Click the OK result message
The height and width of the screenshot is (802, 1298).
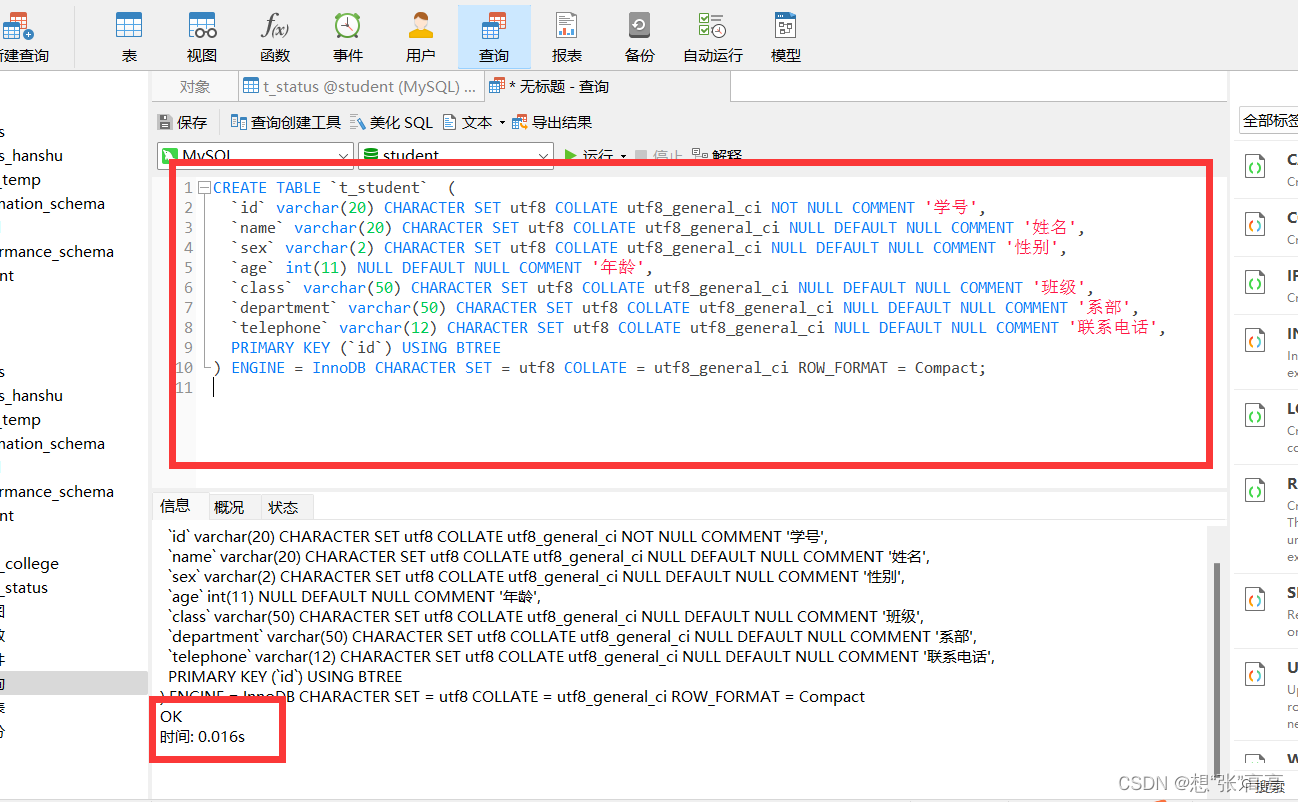(x=171, y=716)
